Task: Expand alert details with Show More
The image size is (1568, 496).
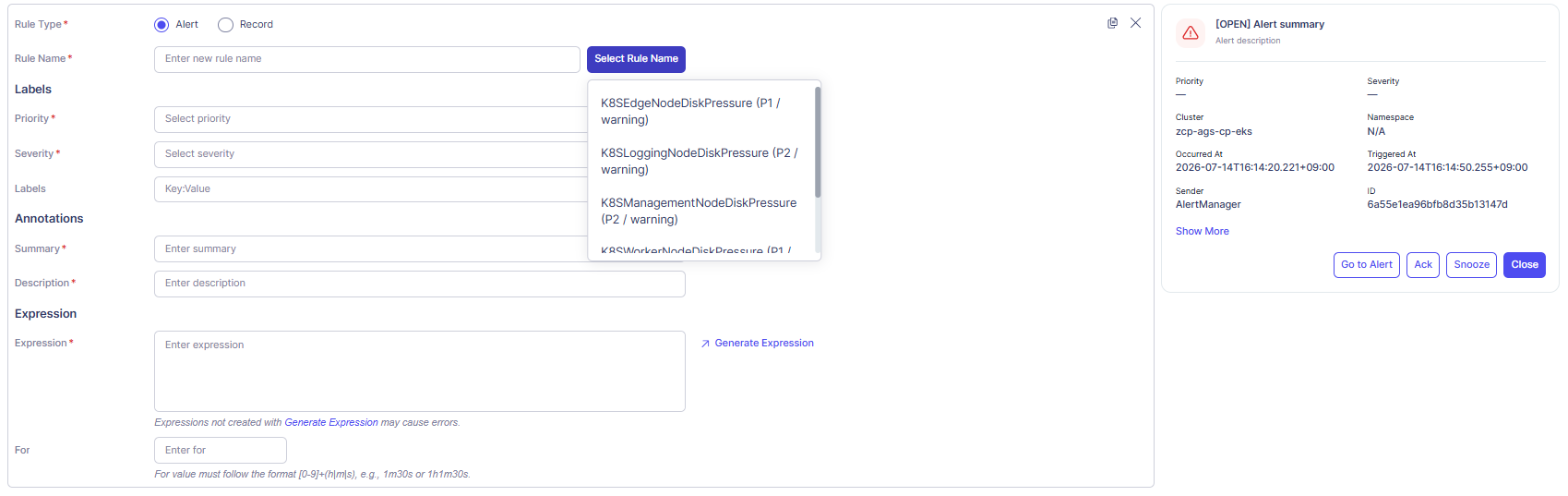Action: [x=1202, y=232]
